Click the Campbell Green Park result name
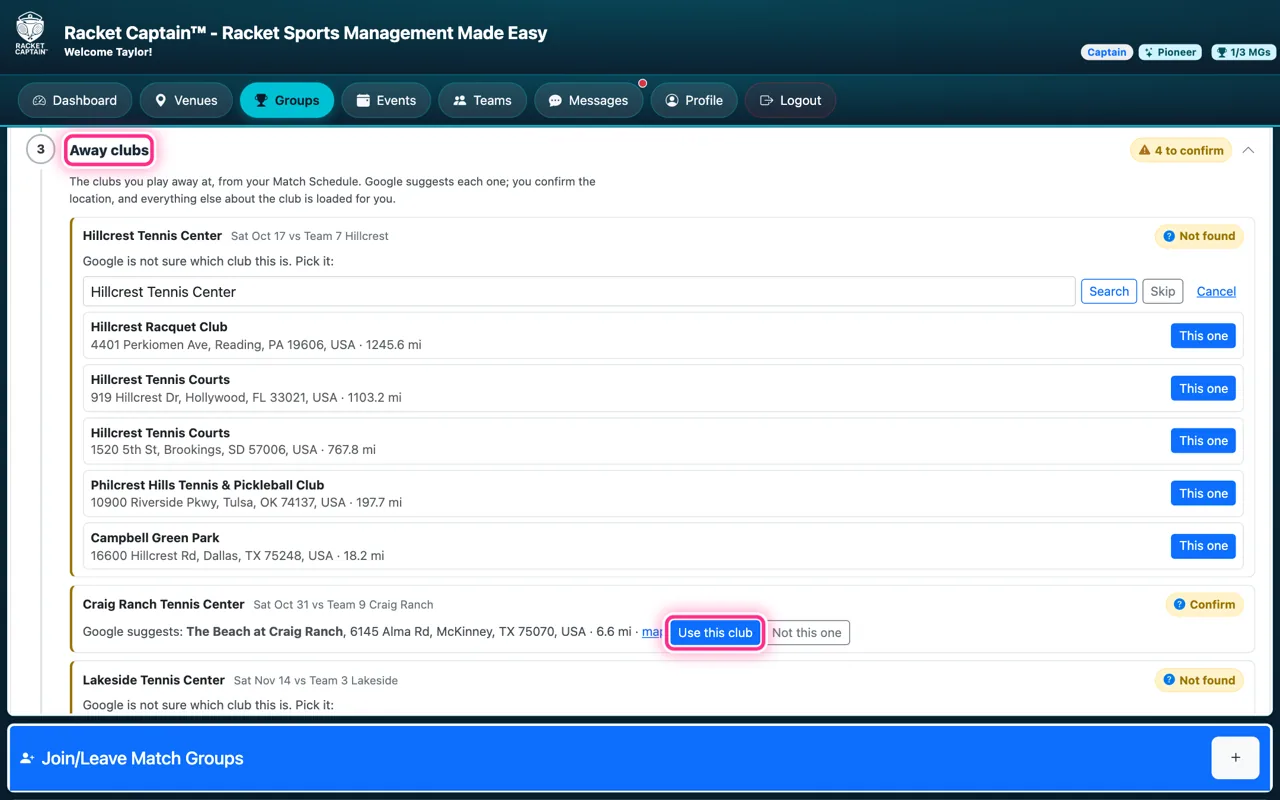The height and width of the screenshot is (800, 1280). tap(155, 537)
